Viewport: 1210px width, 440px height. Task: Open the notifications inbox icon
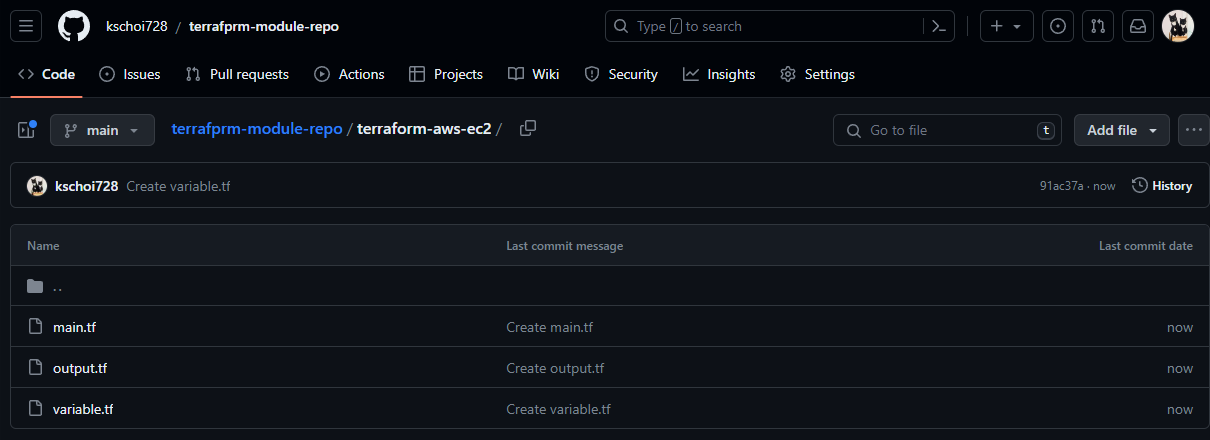(x=1138, y=26)
